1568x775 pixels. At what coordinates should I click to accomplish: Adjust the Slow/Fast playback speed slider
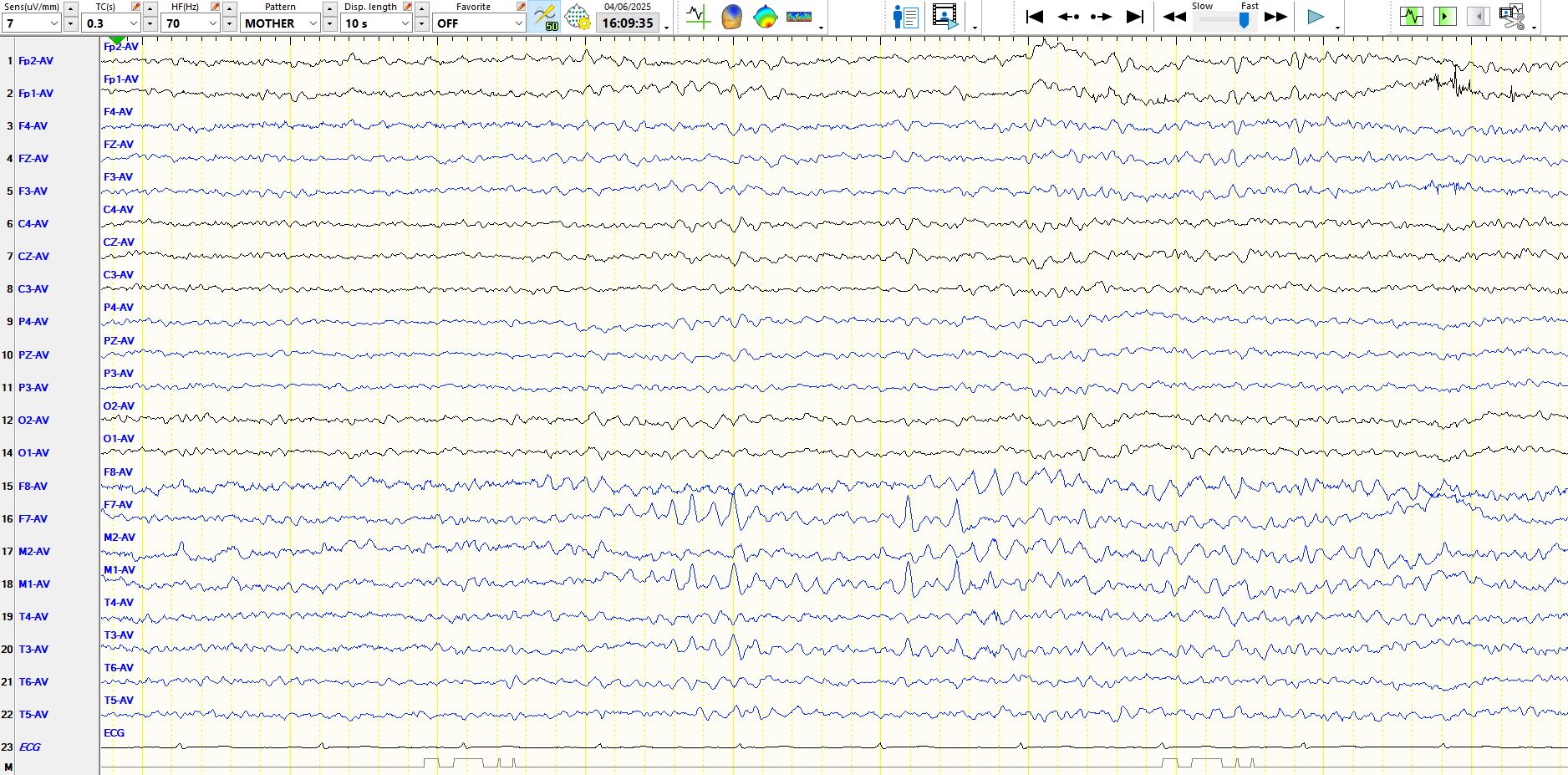[1244, 21]
